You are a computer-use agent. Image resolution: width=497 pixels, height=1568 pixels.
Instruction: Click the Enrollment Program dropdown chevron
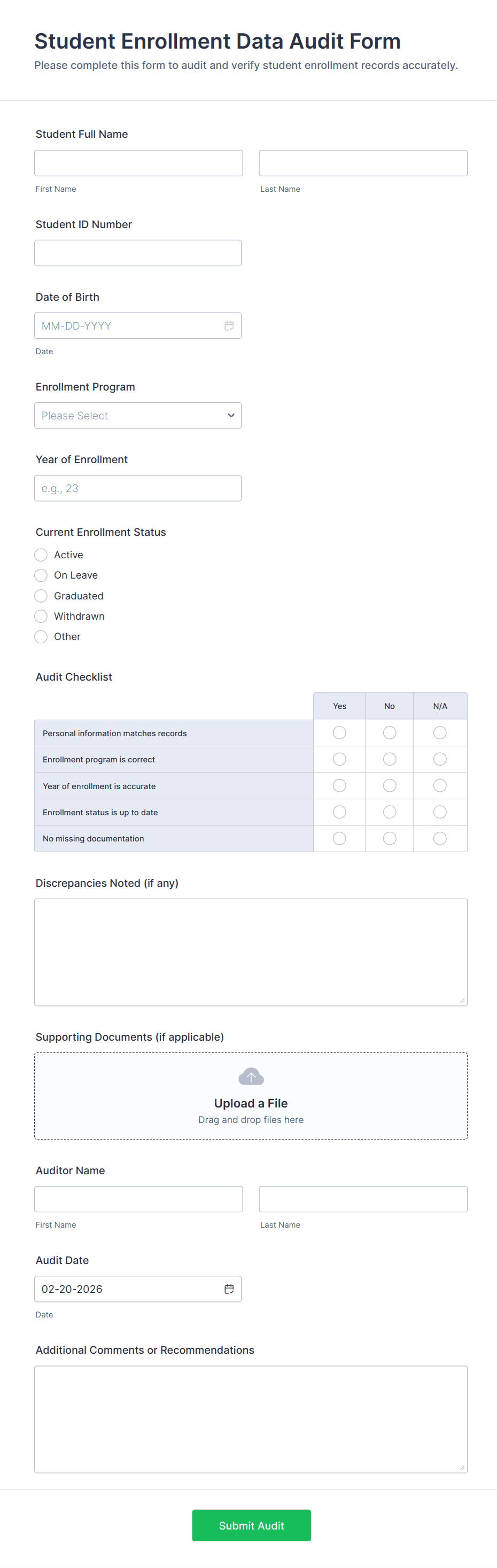[x=231, y=416]
